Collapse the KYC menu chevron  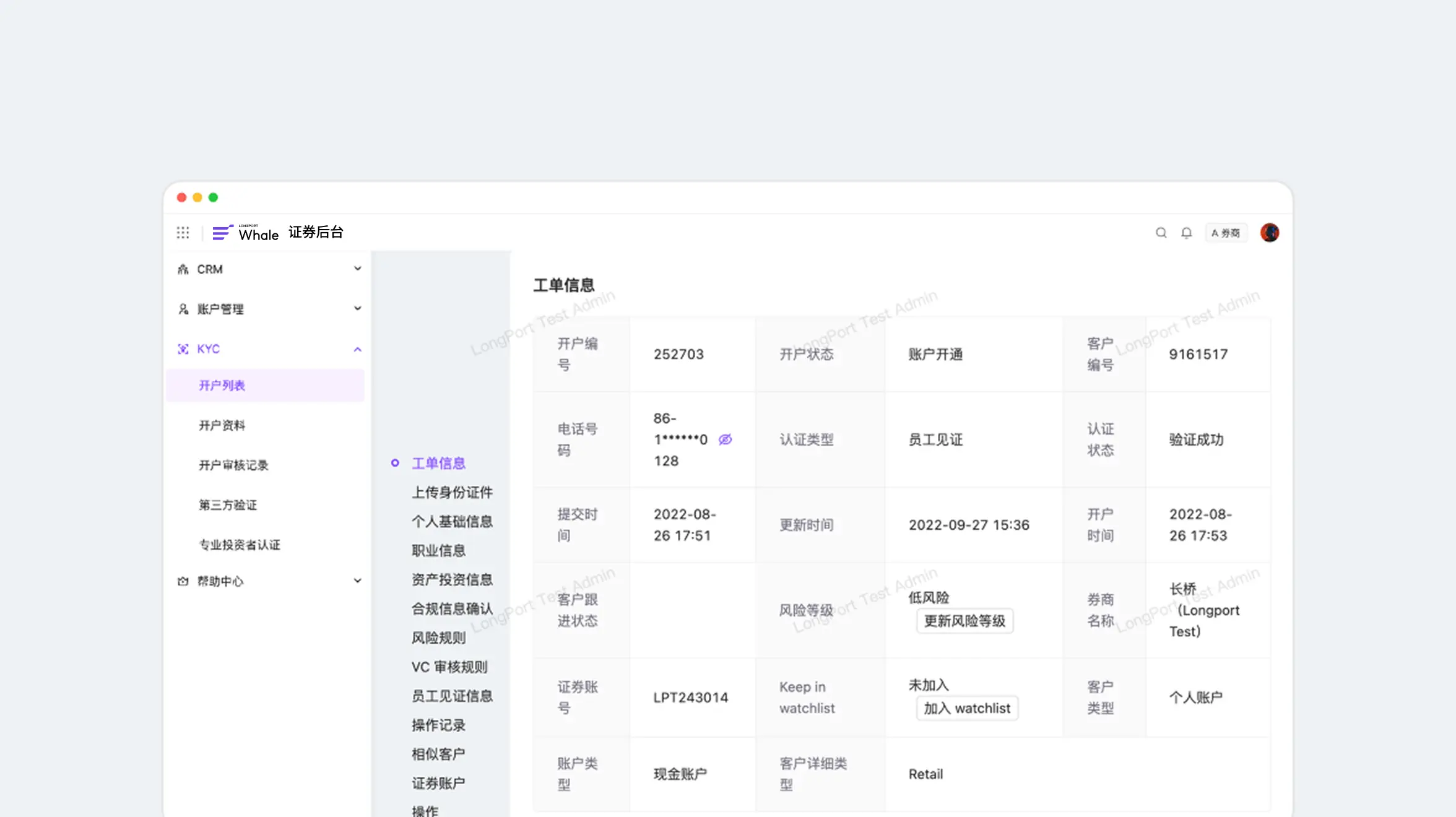pyautogui.click(x=357, y=349)
